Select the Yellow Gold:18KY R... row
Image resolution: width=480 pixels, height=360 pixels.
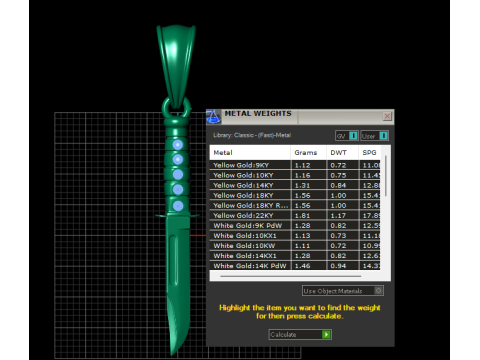click(295, 205)
